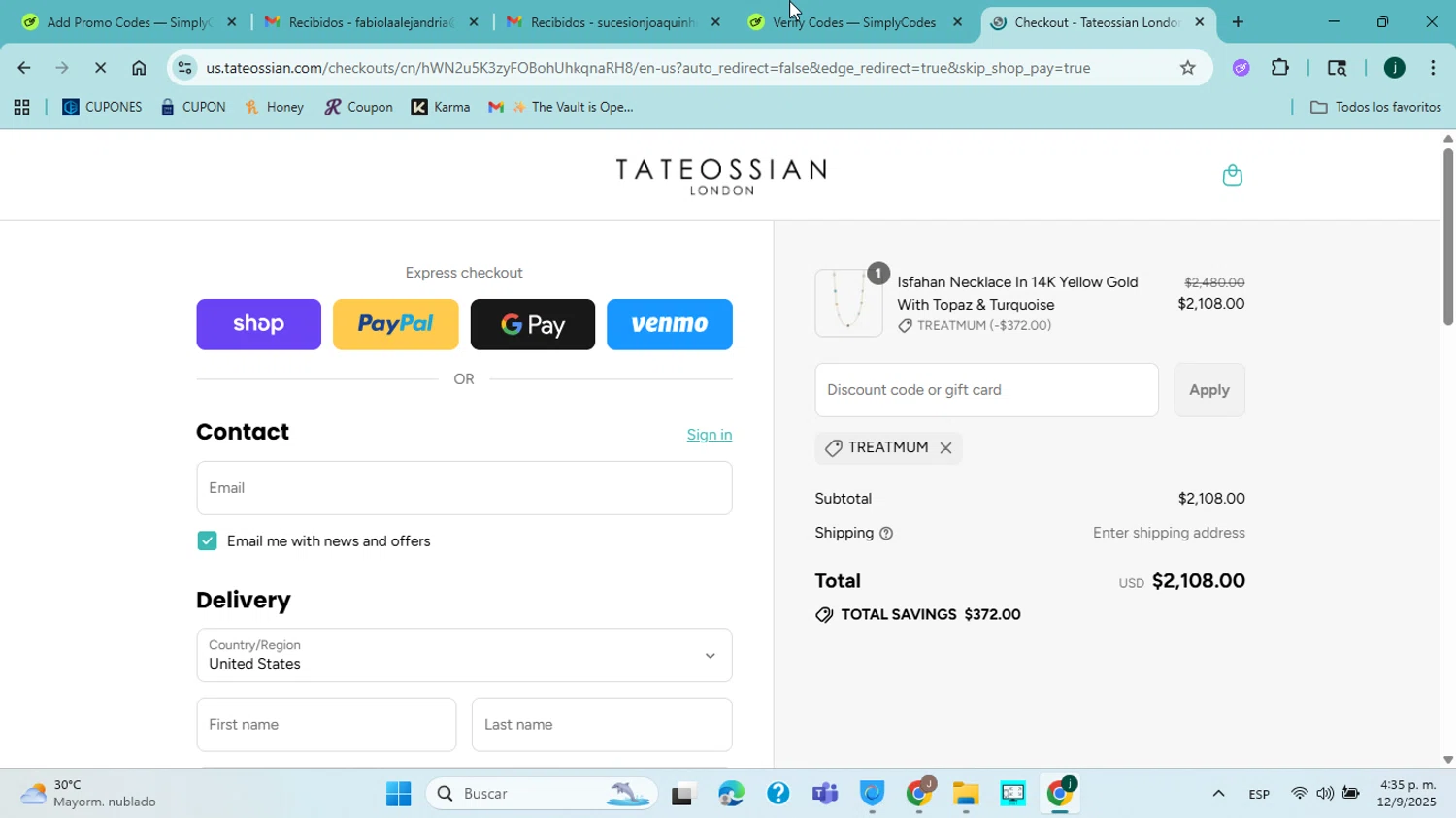1456x818 pixels.
Task: Open File Explorer from the taskbar
Action: coord(965,795)
